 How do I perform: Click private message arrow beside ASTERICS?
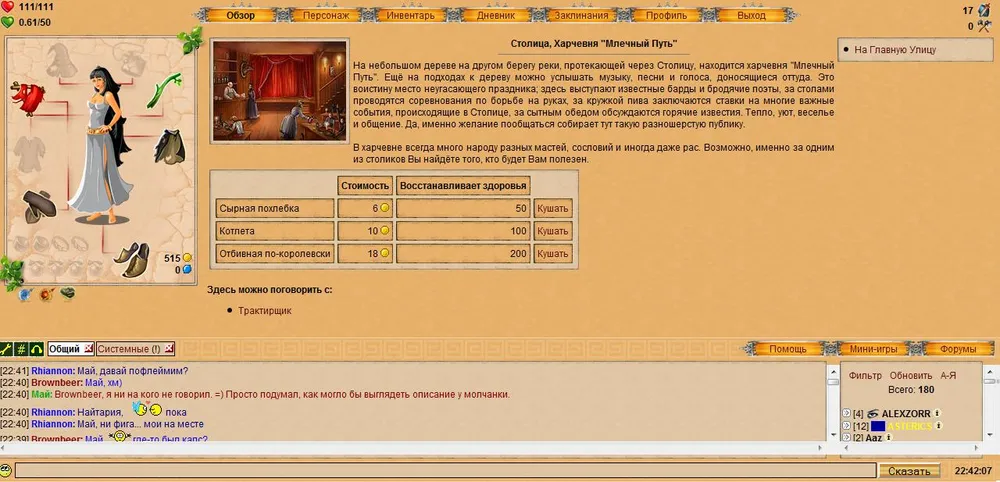(x=846, y=425)
